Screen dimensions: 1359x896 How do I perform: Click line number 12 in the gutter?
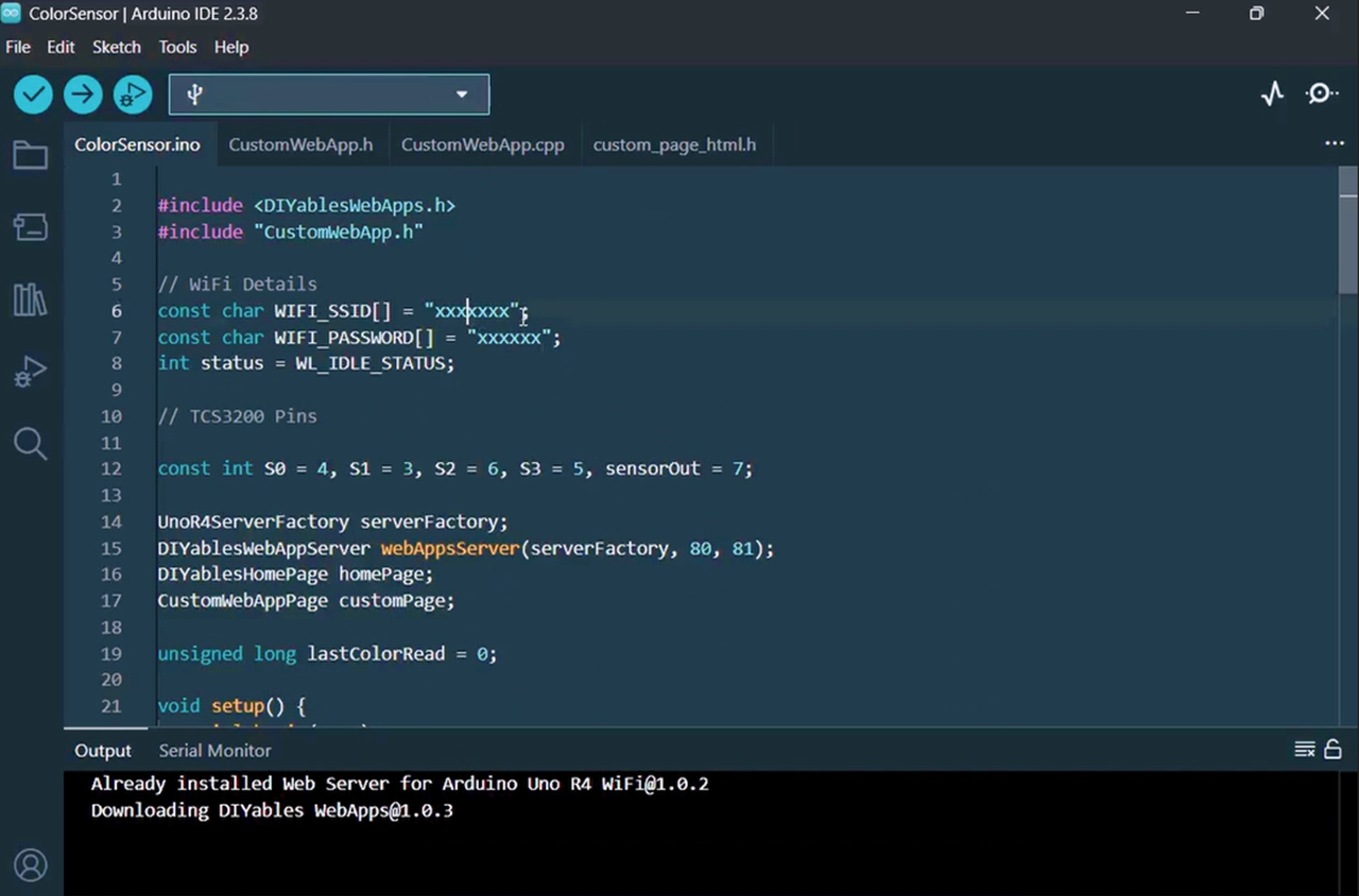pos(111,469)
